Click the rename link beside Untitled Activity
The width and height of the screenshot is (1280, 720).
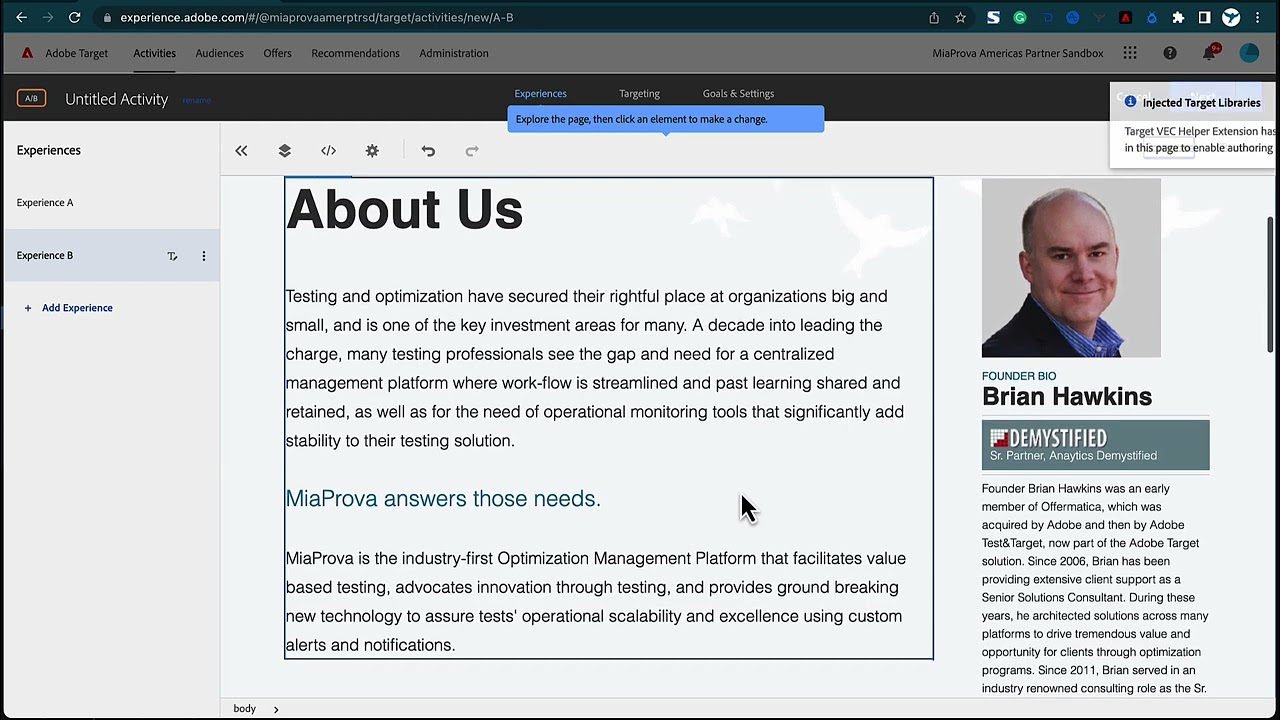pos(196,100)
